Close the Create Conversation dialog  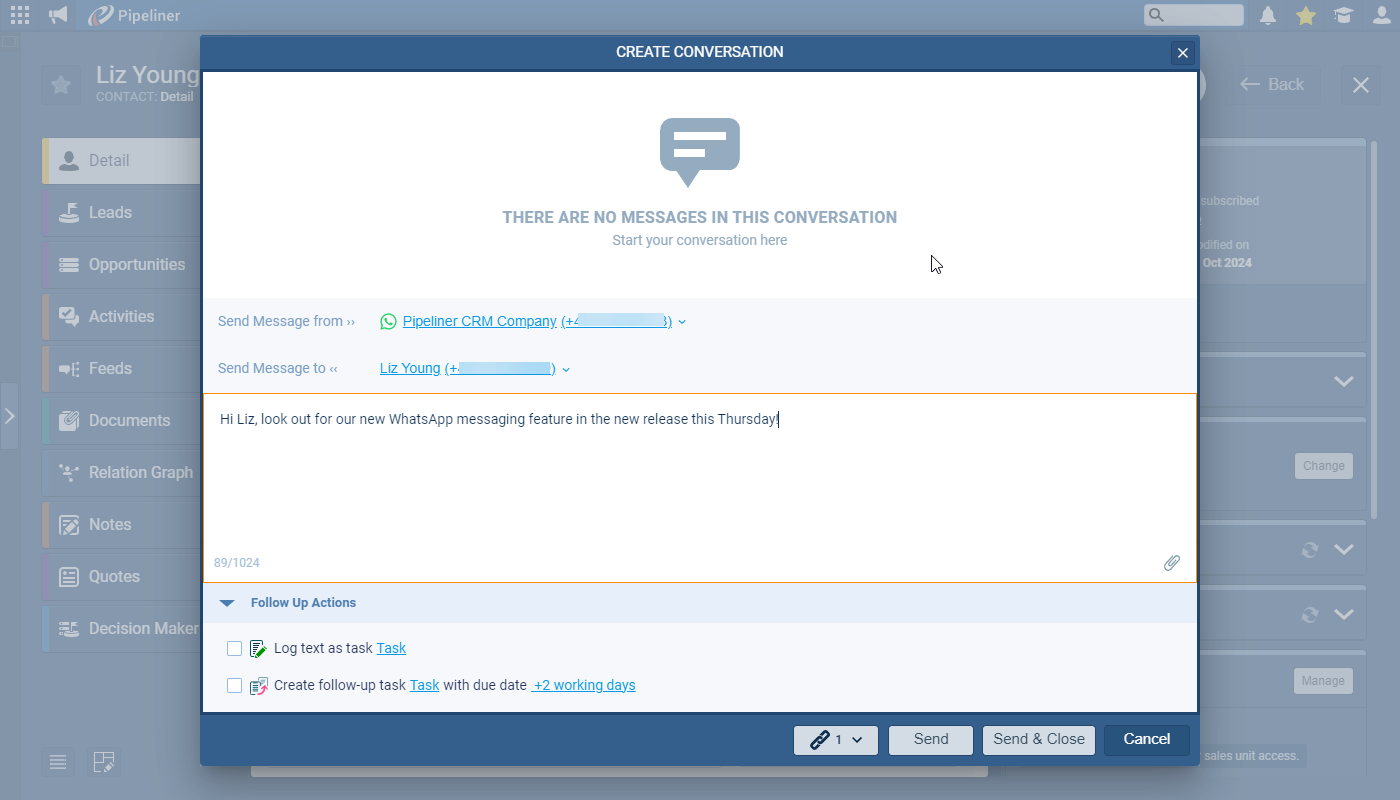tap(1183, 53)
